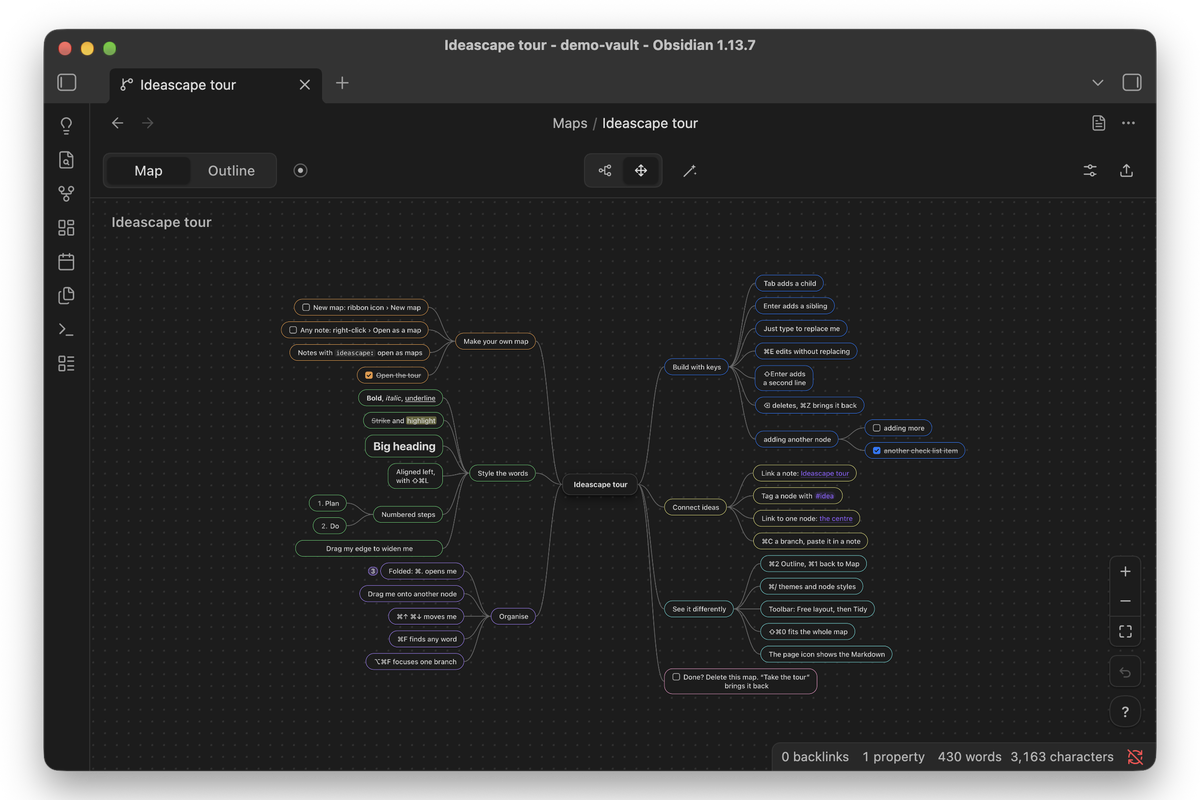Toggle the right sidebar panel icon
Screen dimensions: 1200x800
pos(1132,82)
